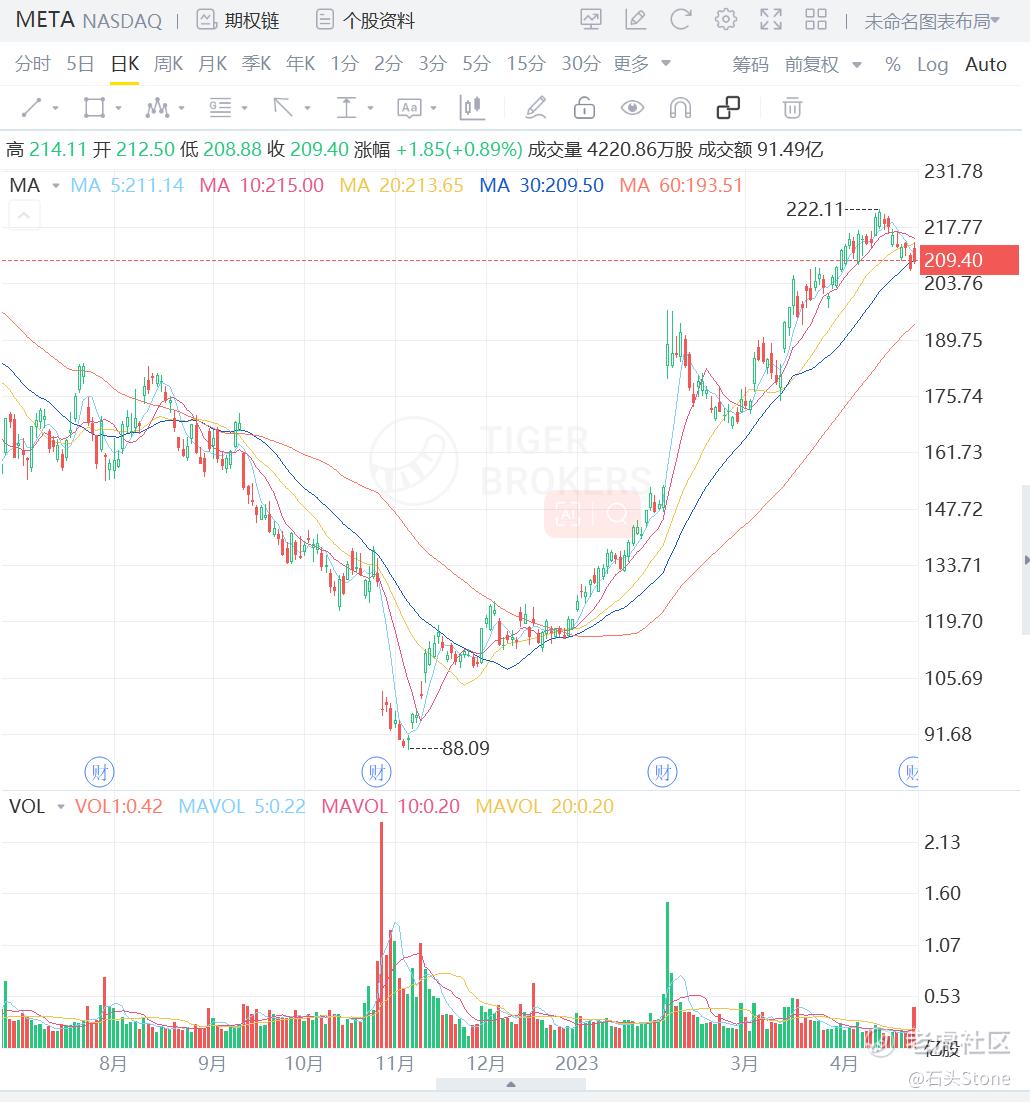Open the multi-chart grid layout icon

tap(816, 20)
